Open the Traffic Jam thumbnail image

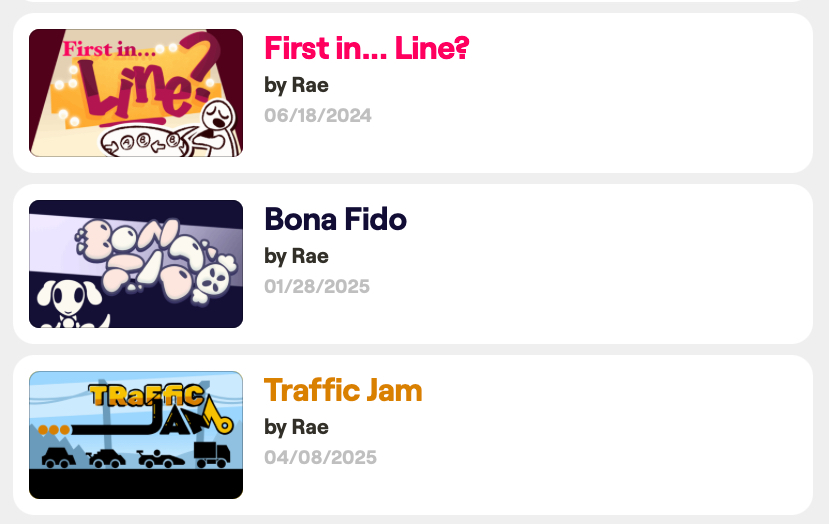[x=136, y=435]
